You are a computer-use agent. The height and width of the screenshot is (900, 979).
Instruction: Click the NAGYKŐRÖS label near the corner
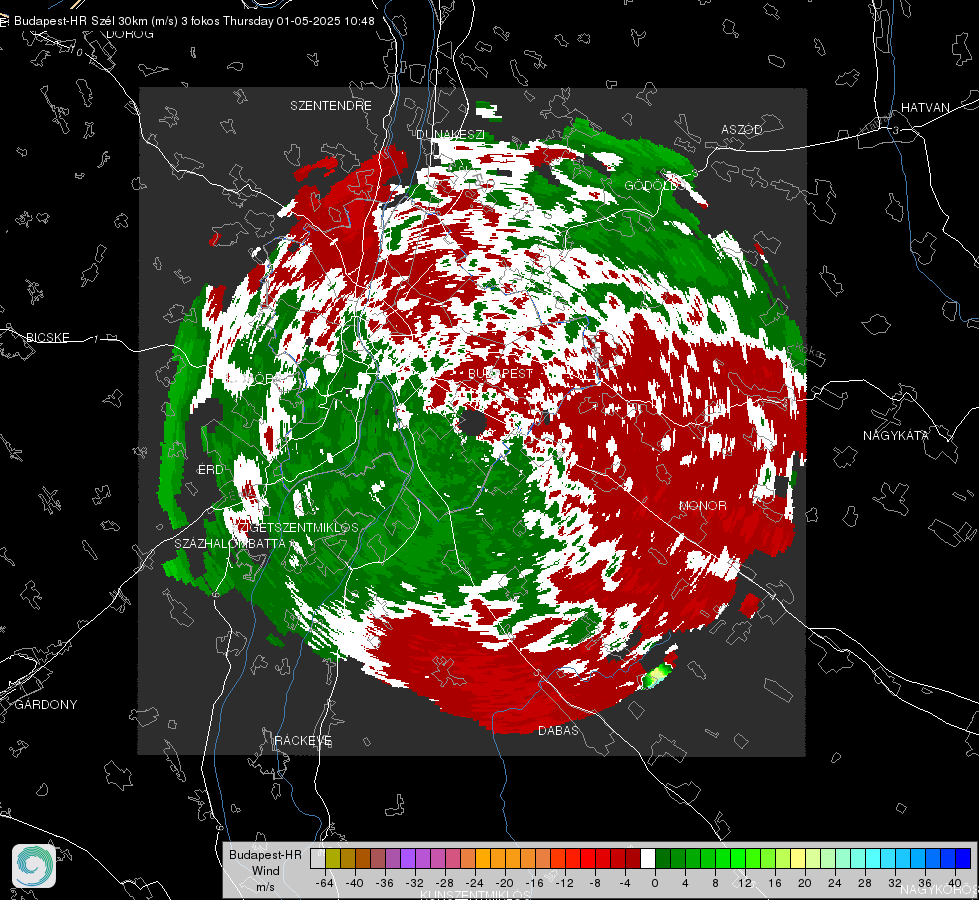tap(938, 889)
